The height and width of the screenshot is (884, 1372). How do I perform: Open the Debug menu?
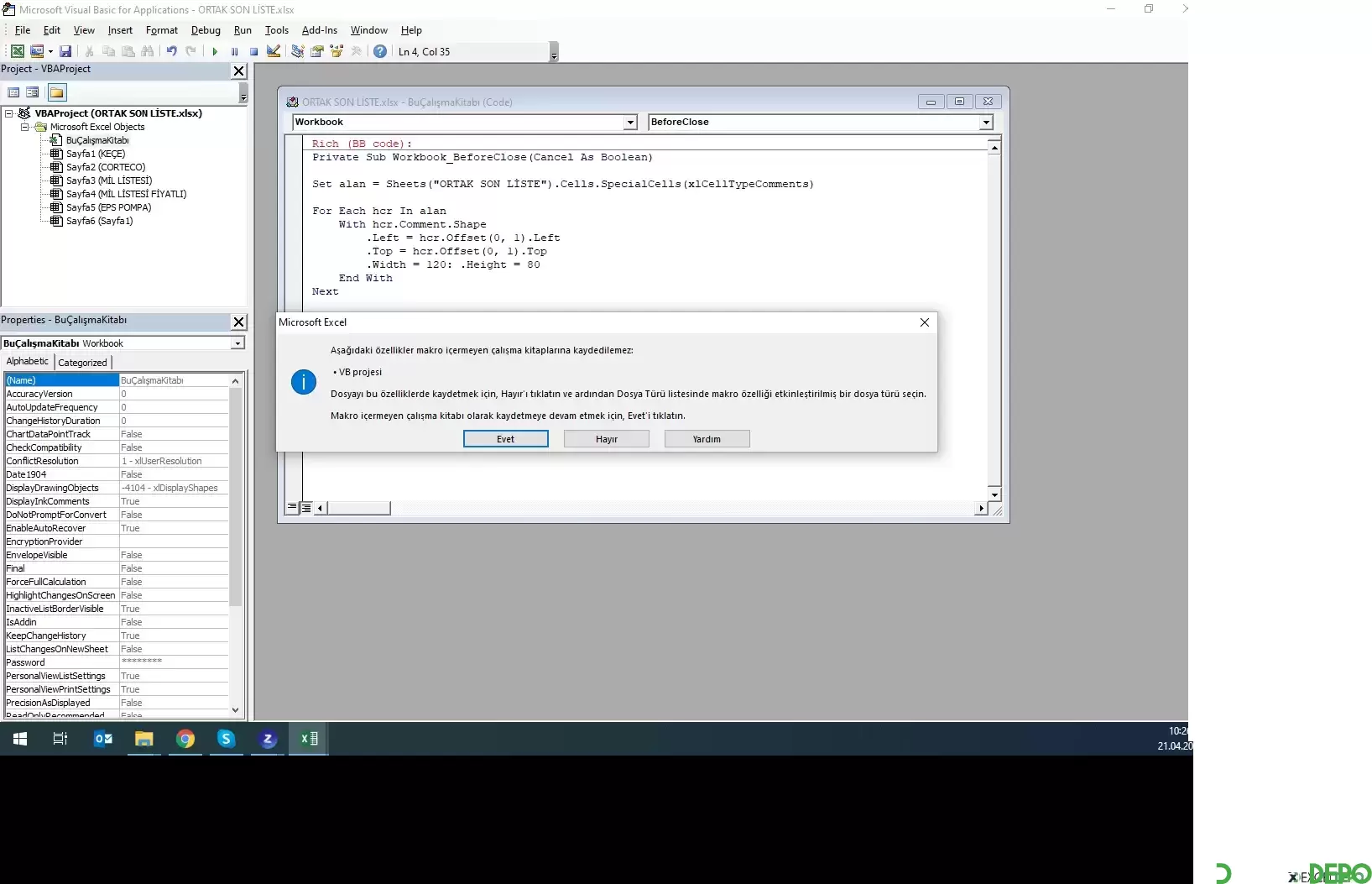tap(206, 30)
